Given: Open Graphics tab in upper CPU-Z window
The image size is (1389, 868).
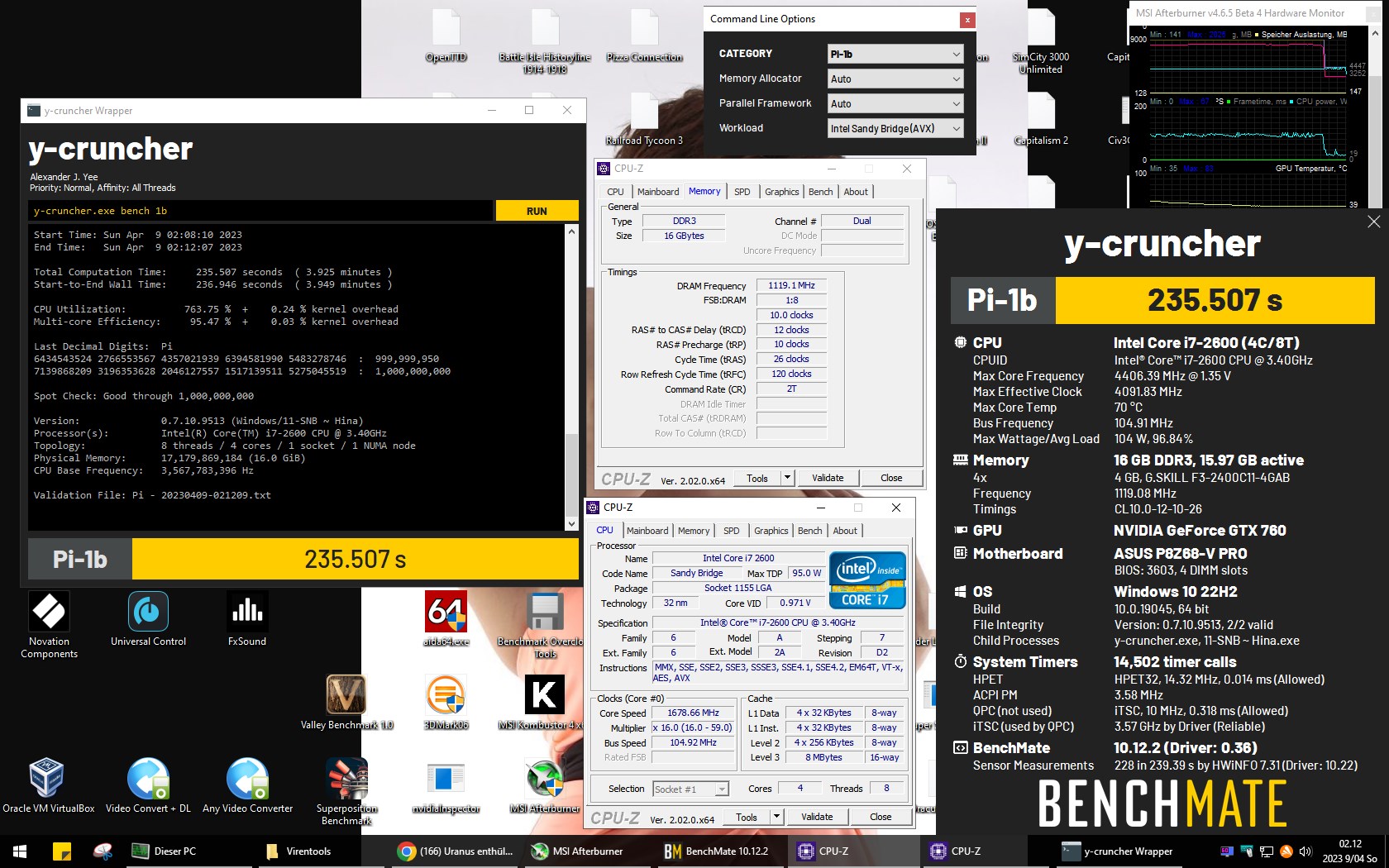Looking at the screenshot, I should [781, 191].
